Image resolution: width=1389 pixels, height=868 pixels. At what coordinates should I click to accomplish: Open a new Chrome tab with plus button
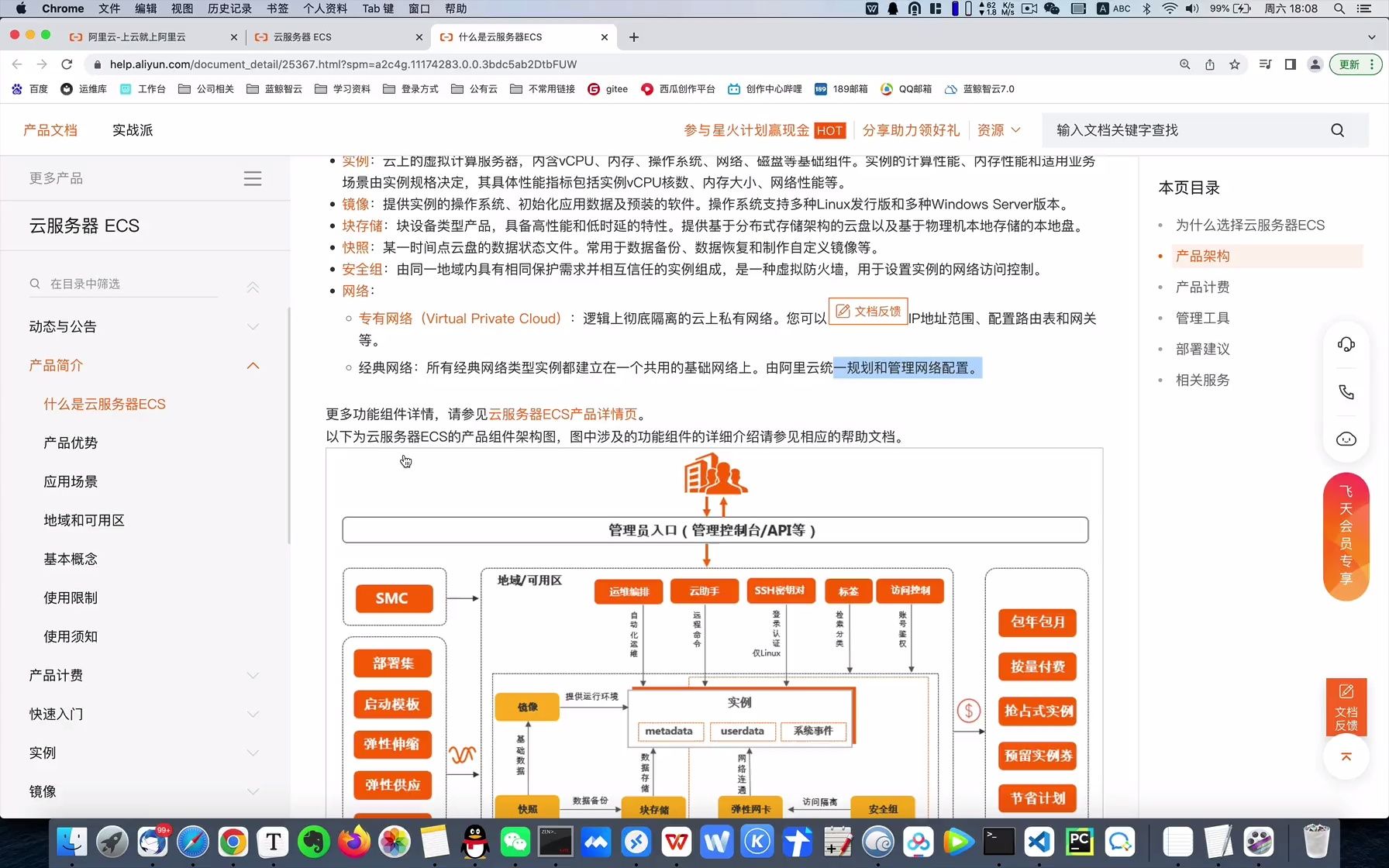(634, 37)
